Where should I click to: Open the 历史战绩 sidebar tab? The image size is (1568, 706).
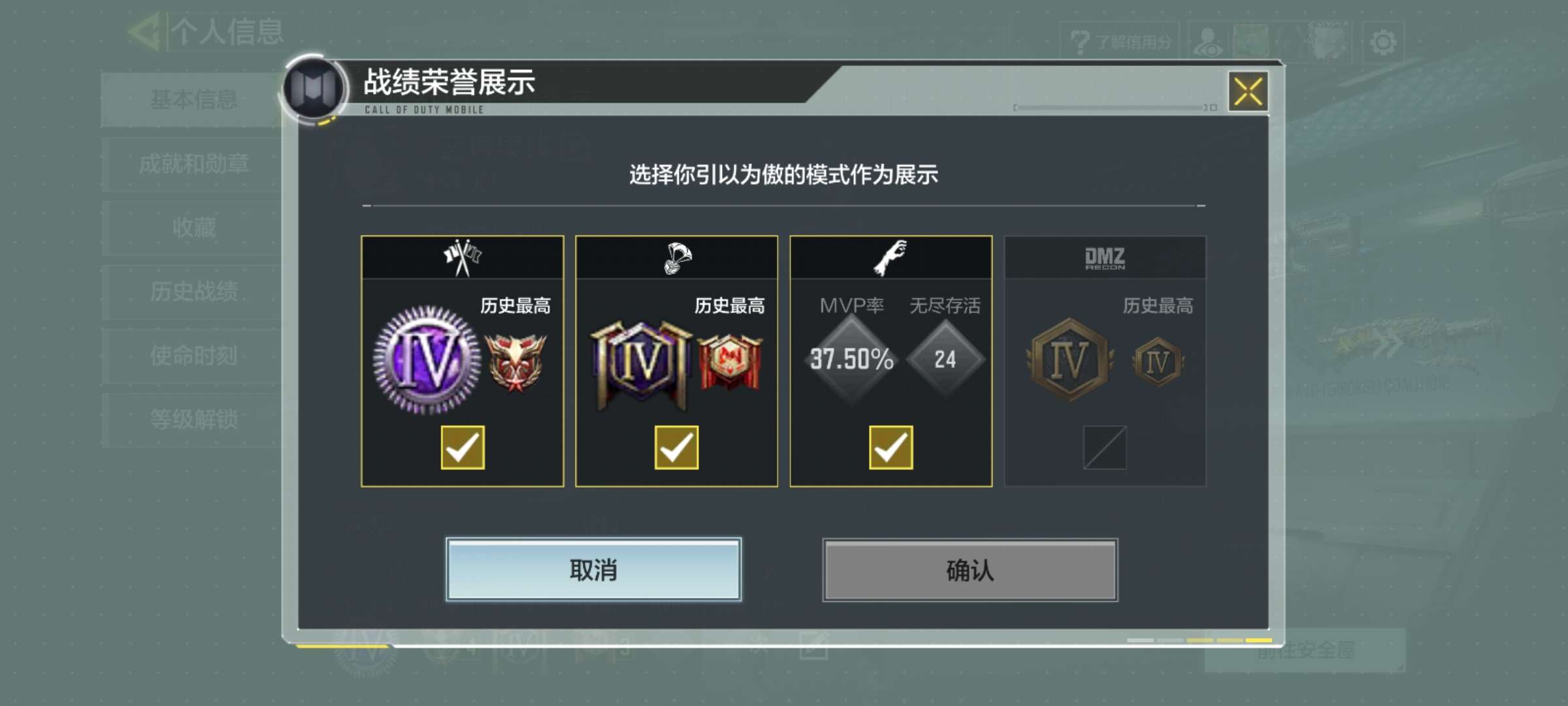point(193,292)
